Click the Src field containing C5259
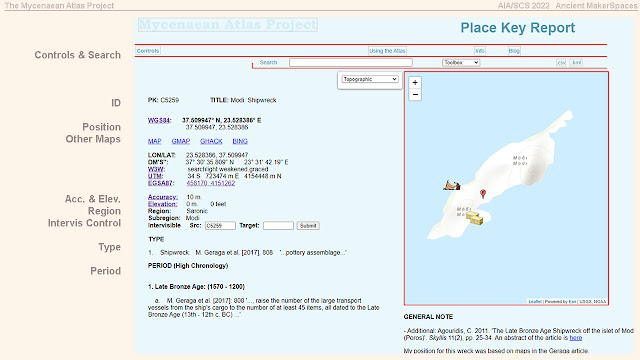Viewport: 640px width, 360px height. pos(220,225)
